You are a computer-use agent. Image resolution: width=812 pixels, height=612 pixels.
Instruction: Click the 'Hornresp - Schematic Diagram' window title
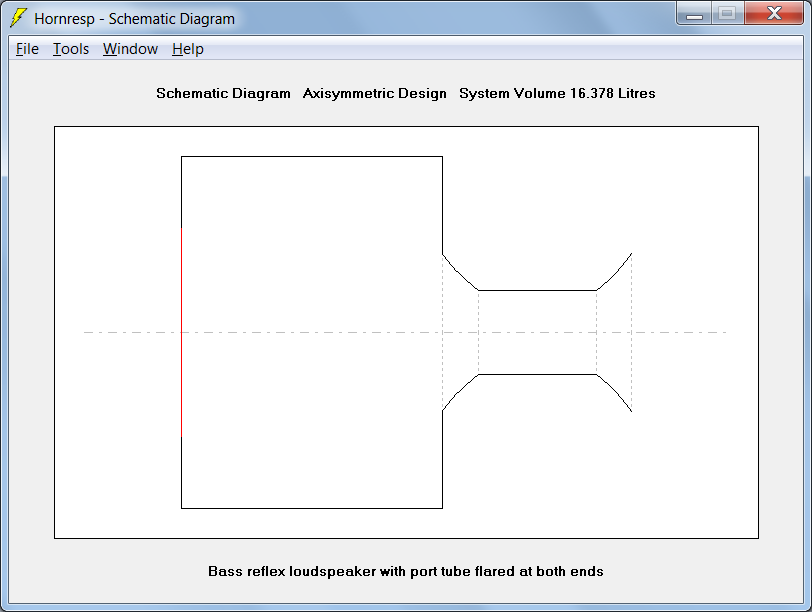tap(135, 19)
